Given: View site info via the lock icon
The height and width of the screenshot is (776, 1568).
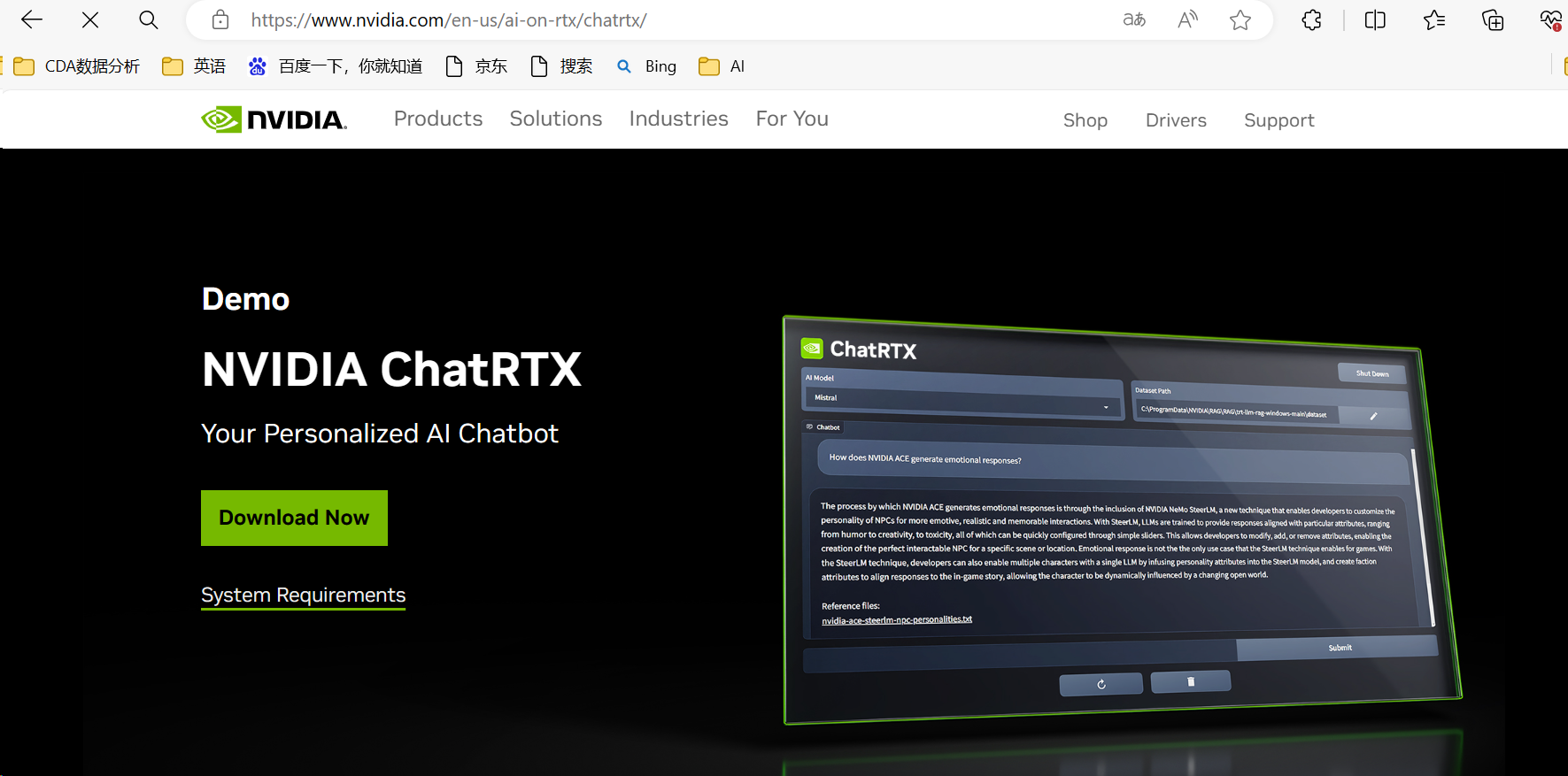Looking at the screenshot, I should (x=220, y=19).
